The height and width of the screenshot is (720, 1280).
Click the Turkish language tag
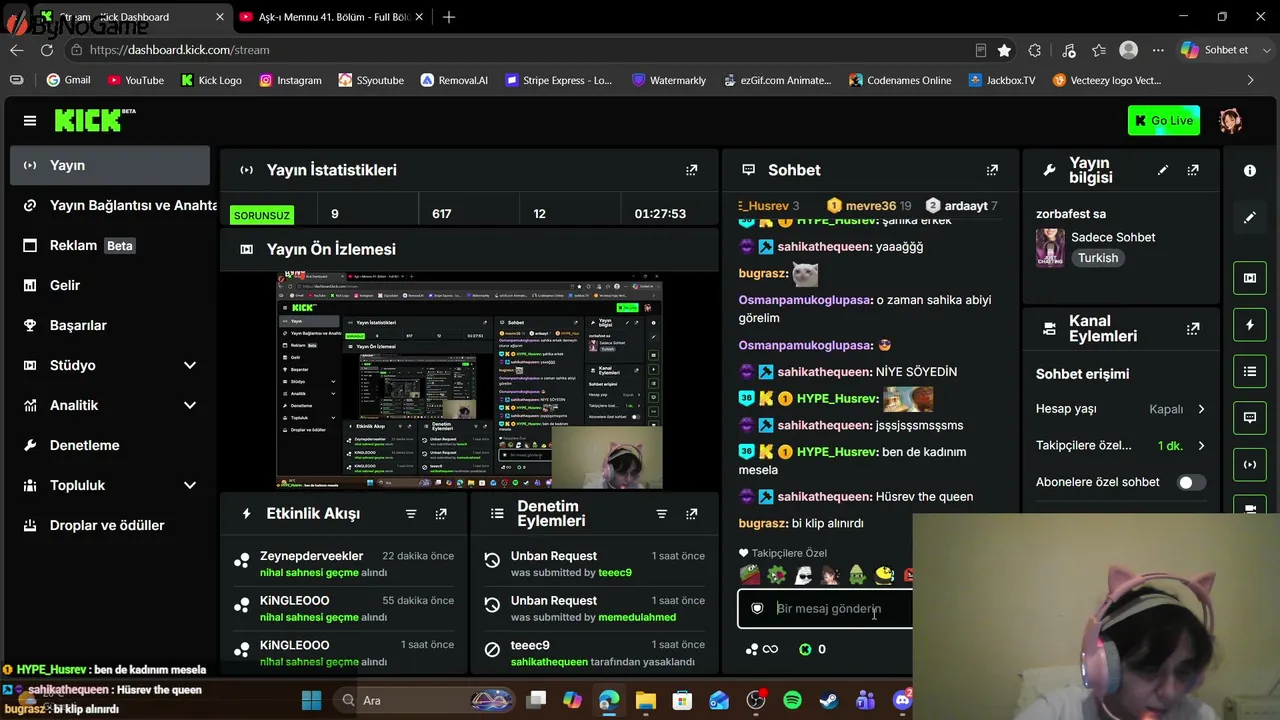coord(1098,258)
